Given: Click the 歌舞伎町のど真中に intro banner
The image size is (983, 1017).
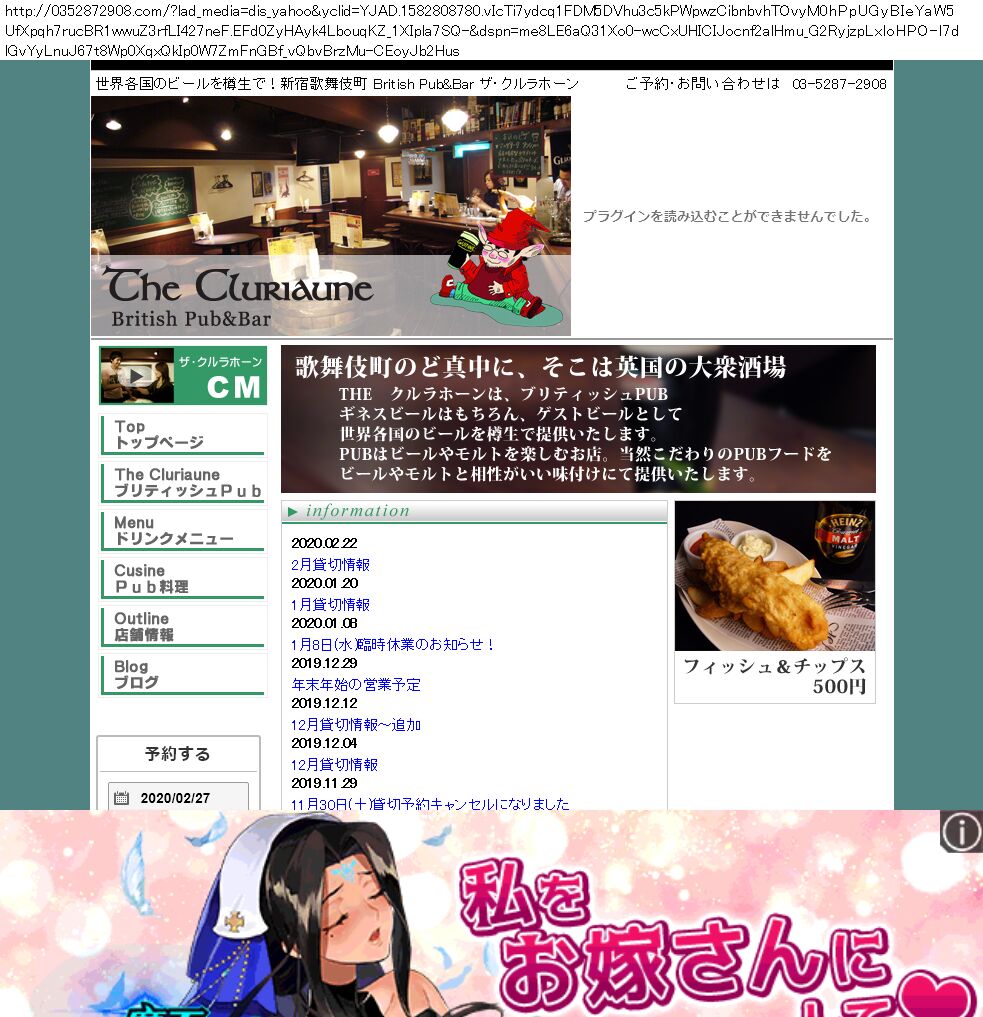Looking at the screenshot, I should click(x=578, y=419).
